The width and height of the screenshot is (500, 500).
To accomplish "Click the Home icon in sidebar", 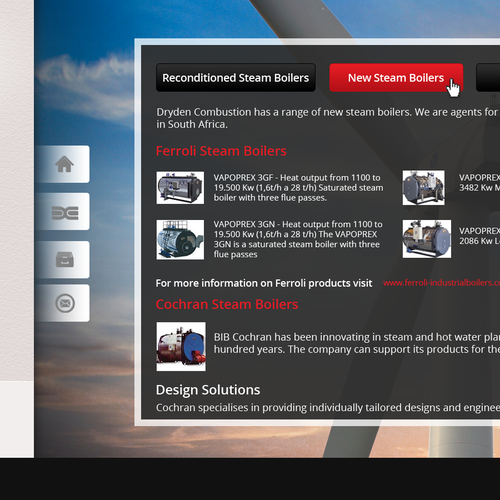I will (64, 164).
